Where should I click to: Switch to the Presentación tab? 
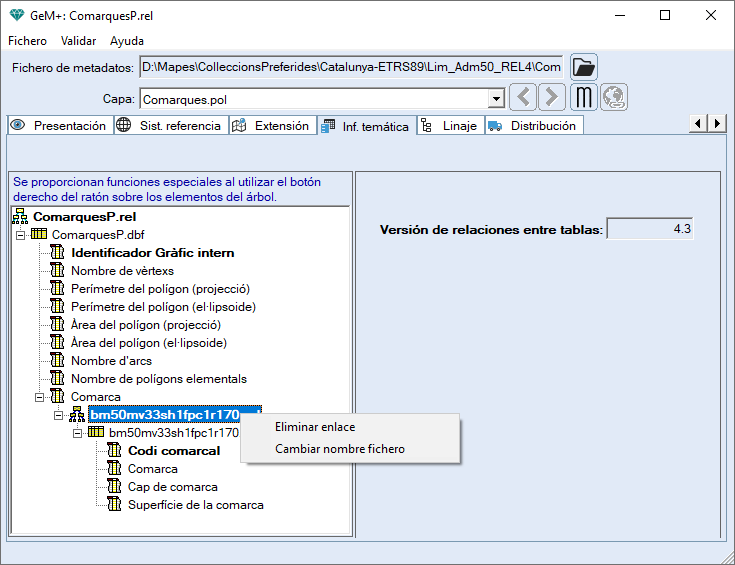click(x=58, y=126)
